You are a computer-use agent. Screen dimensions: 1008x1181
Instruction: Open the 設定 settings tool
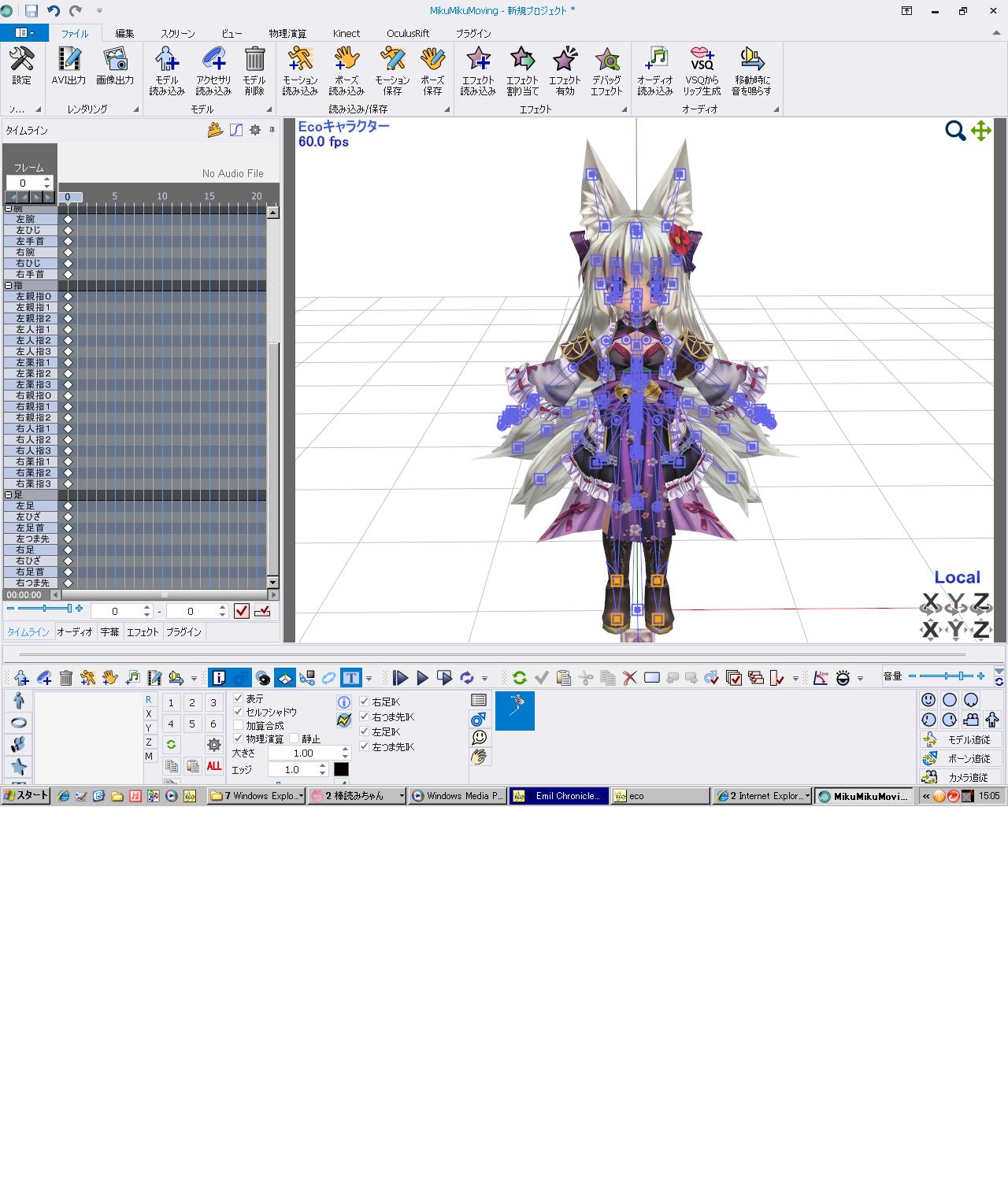[x=21, y=66]
